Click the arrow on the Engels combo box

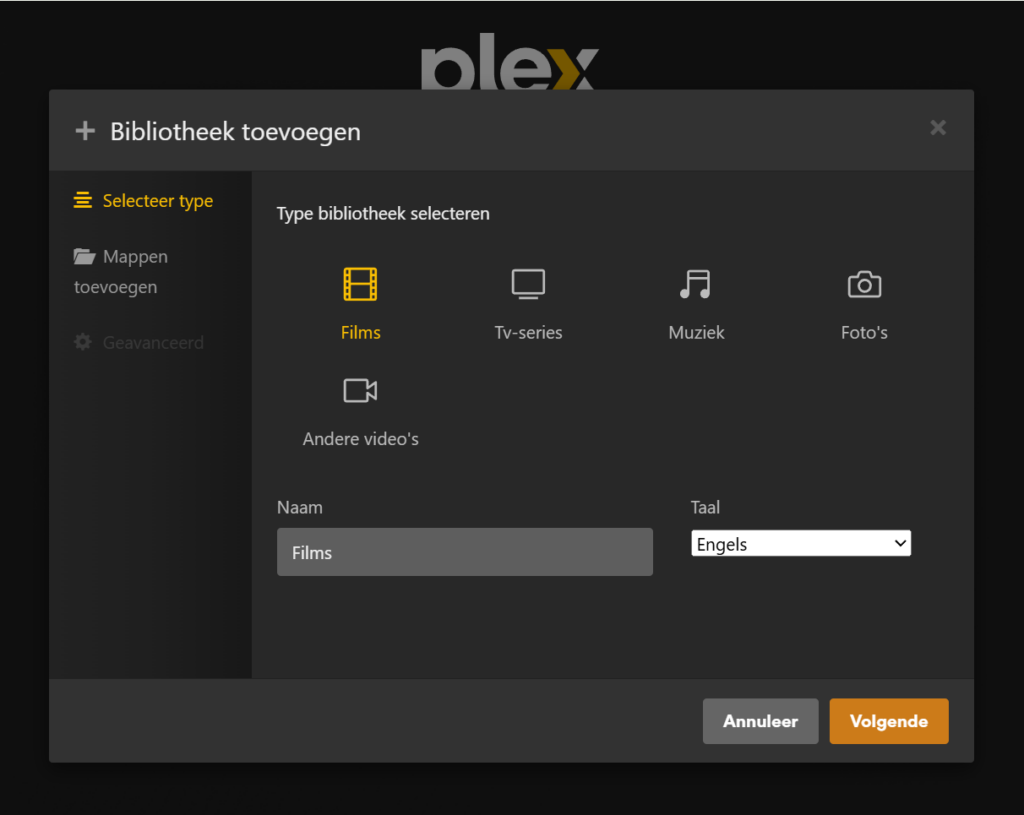[x=900, y=544]
